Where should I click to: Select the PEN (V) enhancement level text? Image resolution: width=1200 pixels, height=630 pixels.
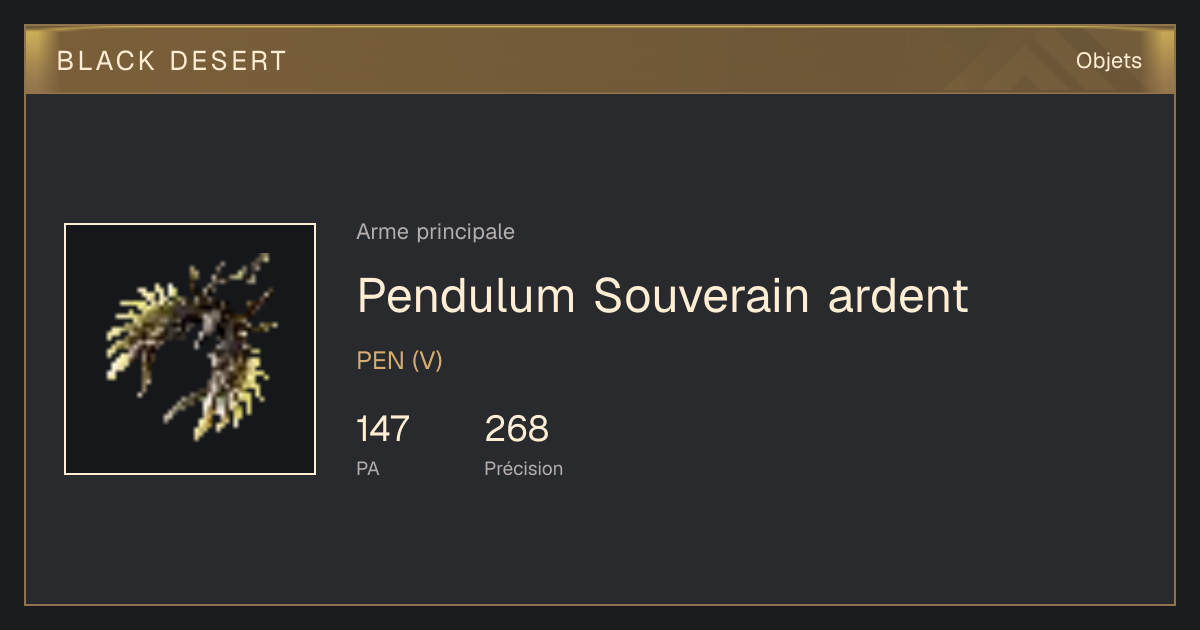pyautogui.click(x=399, y=361)
